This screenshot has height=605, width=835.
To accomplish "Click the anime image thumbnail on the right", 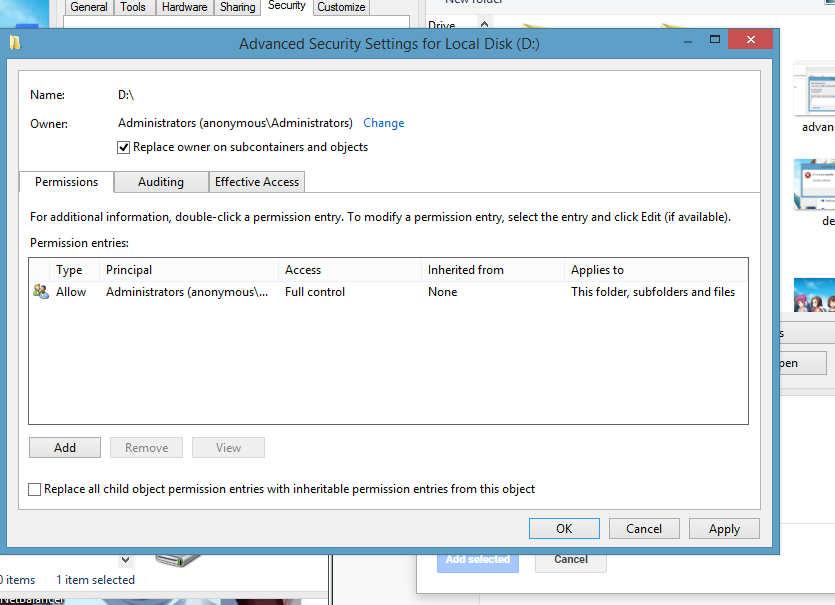I will [815, 295].
